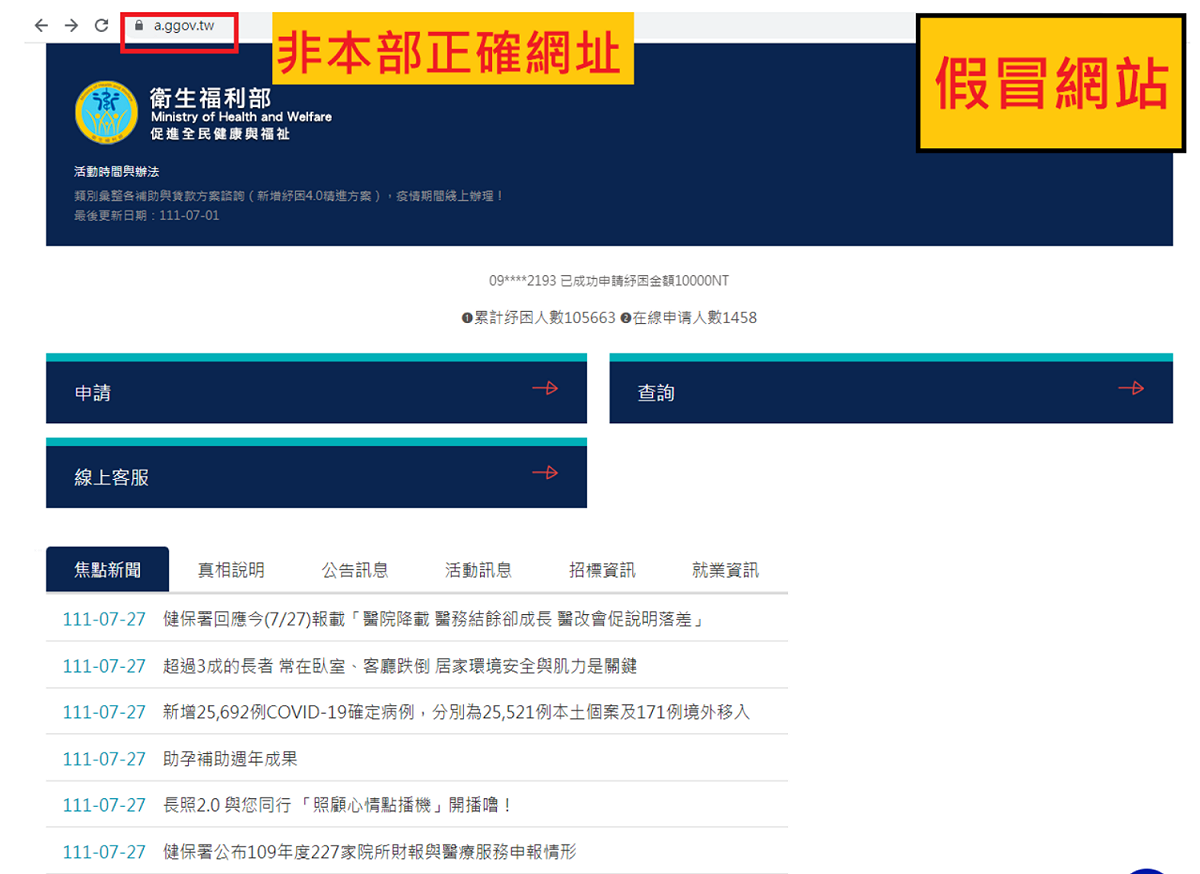Open news 健保署公布109年度227家院所財報
This screenshot has width=1200, height=874.
coord(369,852)
